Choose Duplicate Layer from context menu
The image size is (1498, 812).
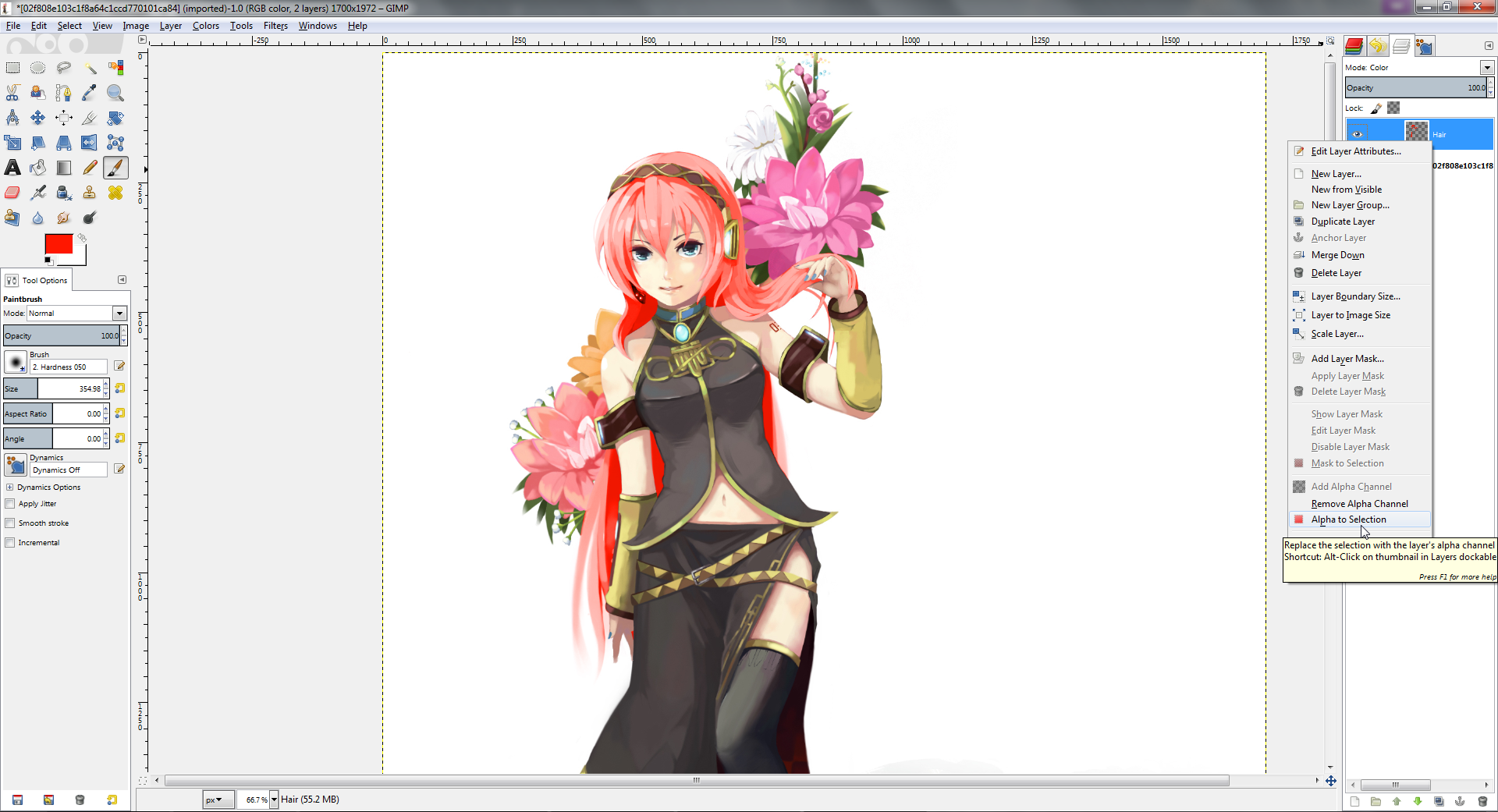tap(1359, 222)
